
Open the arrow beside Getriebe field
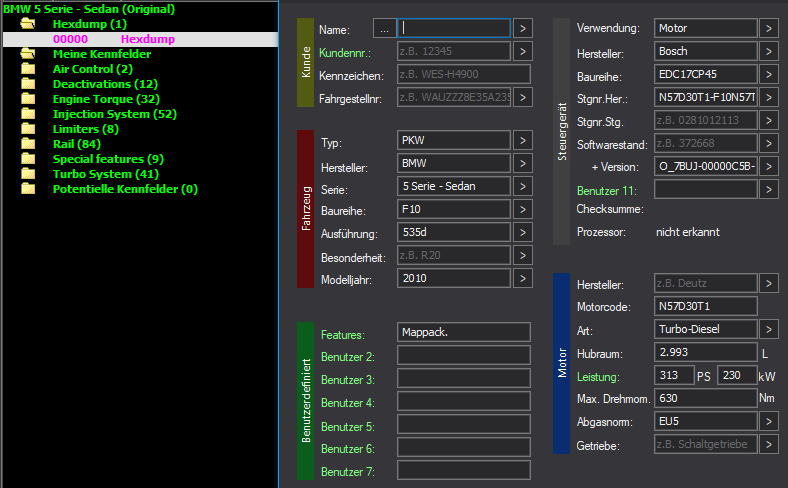point(769,444)
